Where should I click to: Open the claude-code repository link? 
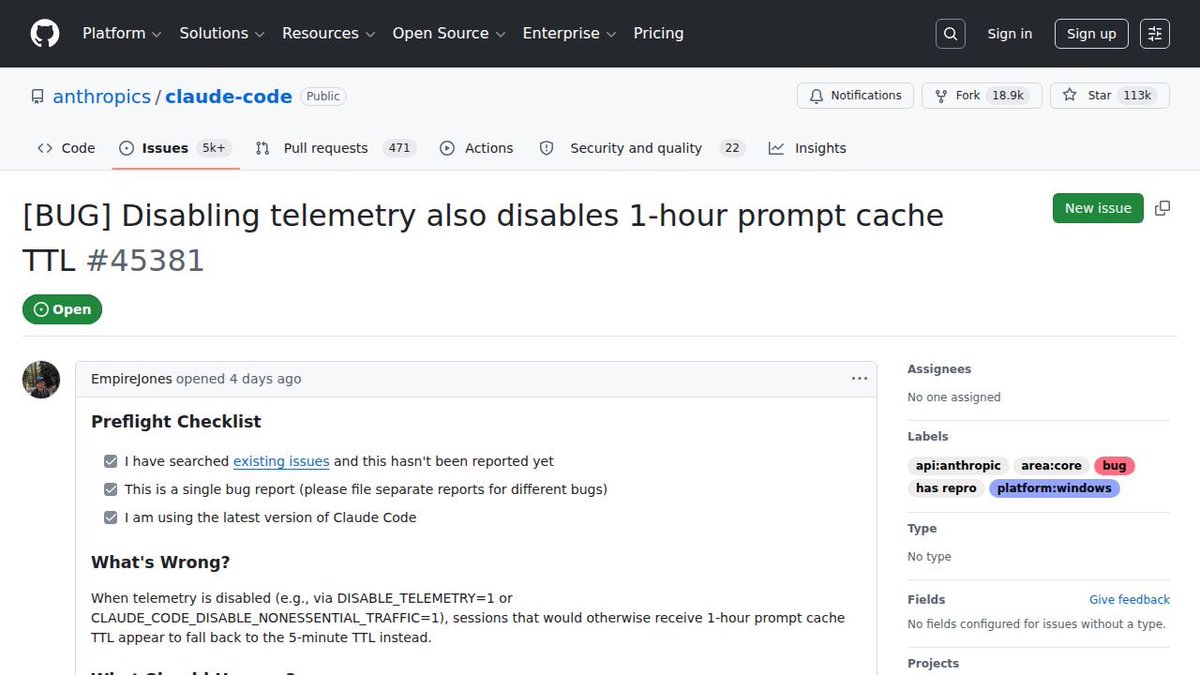(x=228, y=97)
